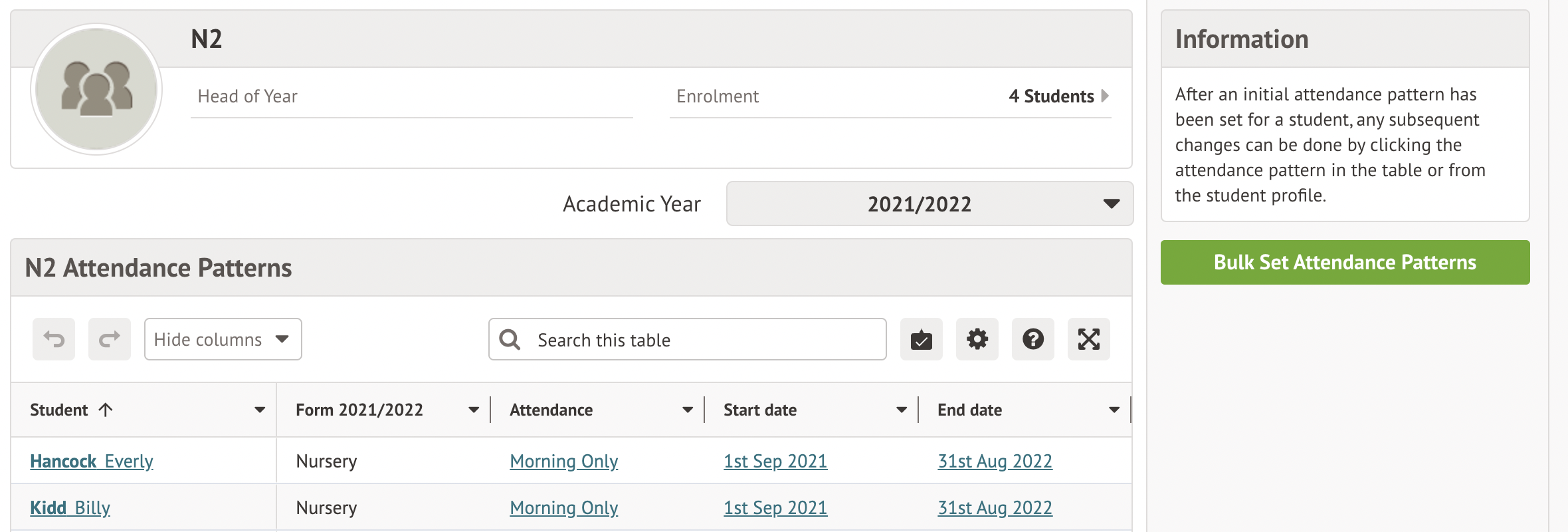Image resolution: width=1568 pixels, height=532 pixels.
Task: Open the table help question icon
Action: tap(1032, 339)
